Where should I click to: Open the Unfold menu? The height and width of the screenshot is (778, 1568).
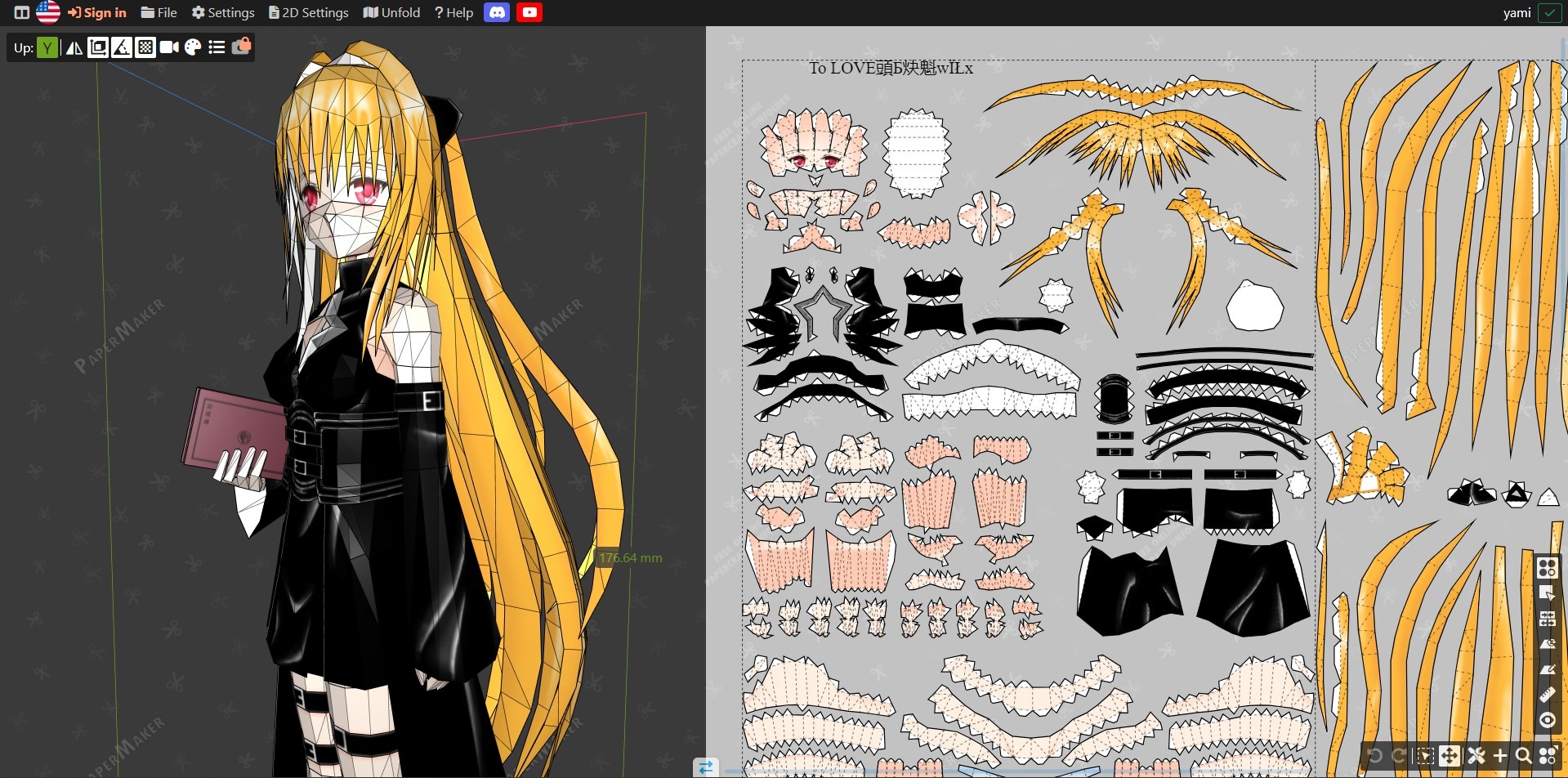coord(391,12)
